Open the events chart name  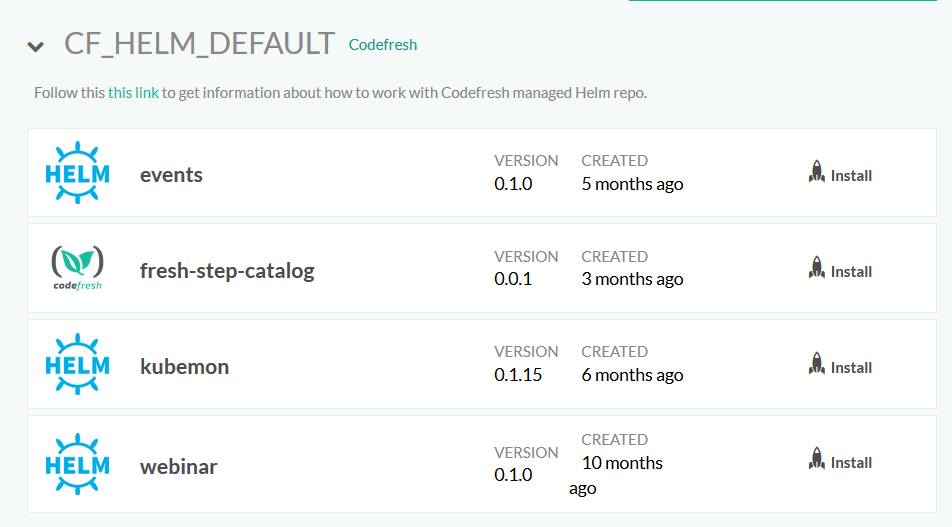pos(171,175)
